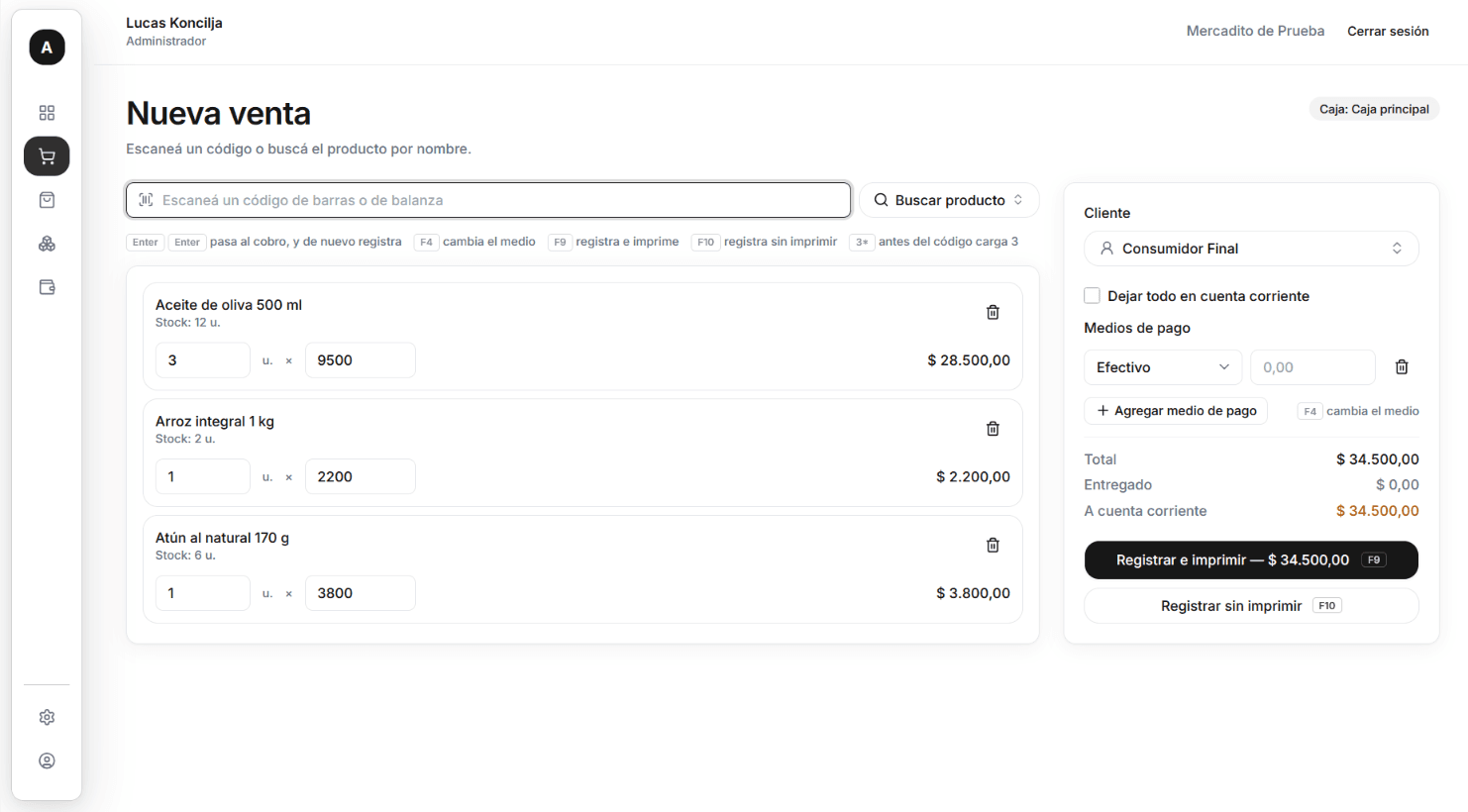This screenshot has width=1468, height=812.
Task: Click price field showing 9500
Action: click(x=361, y=360)
